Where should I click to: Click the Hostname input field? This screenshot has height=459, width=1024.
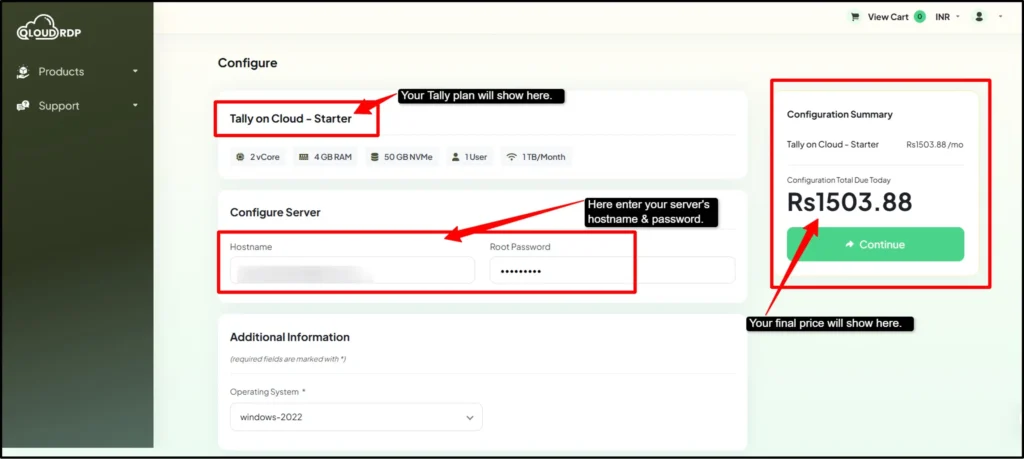point(353,270)
